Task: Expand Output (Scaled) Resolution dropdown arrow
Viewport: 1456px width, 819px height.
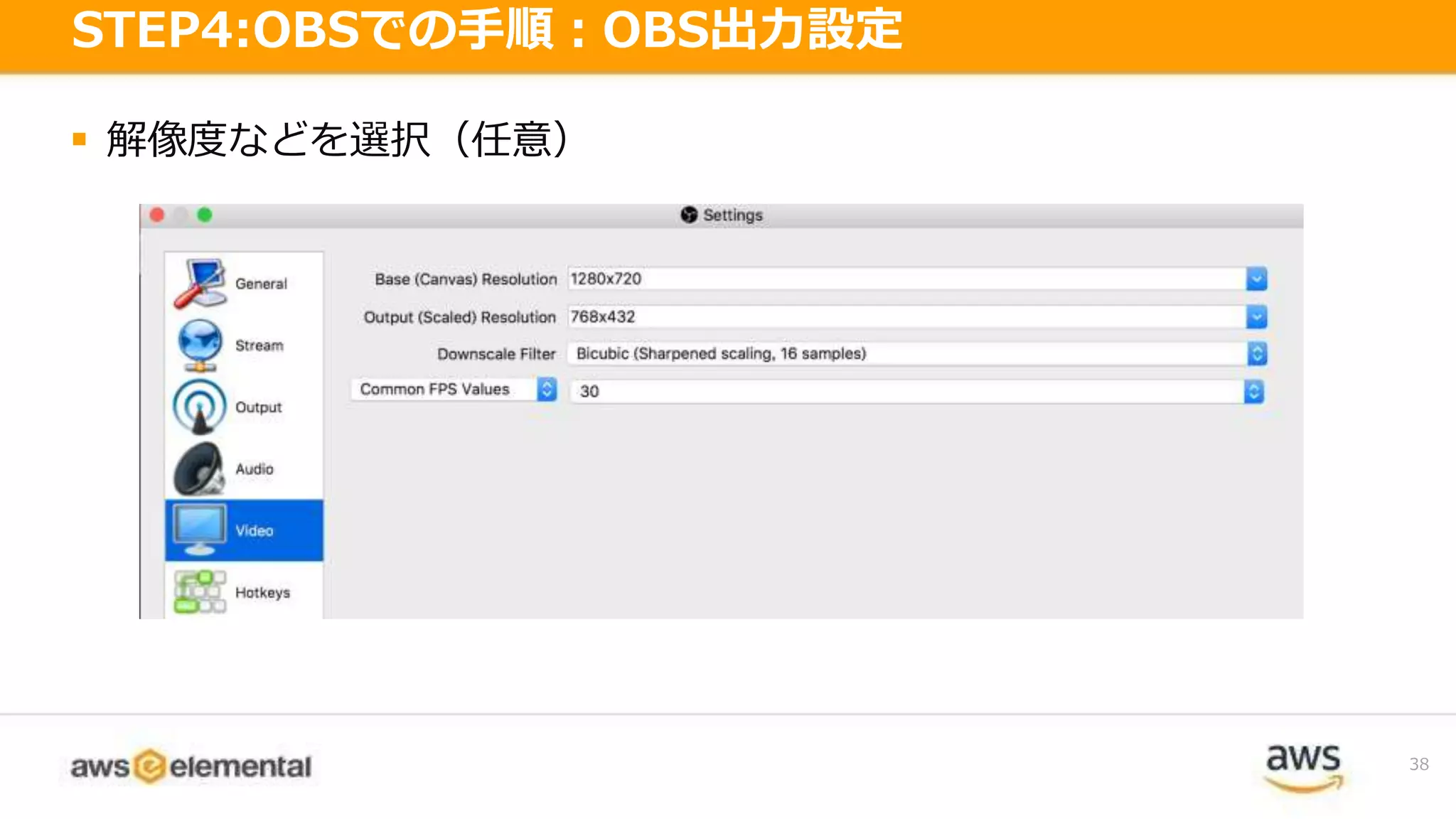Action: pyautogui.click(x=1256, y=316)
